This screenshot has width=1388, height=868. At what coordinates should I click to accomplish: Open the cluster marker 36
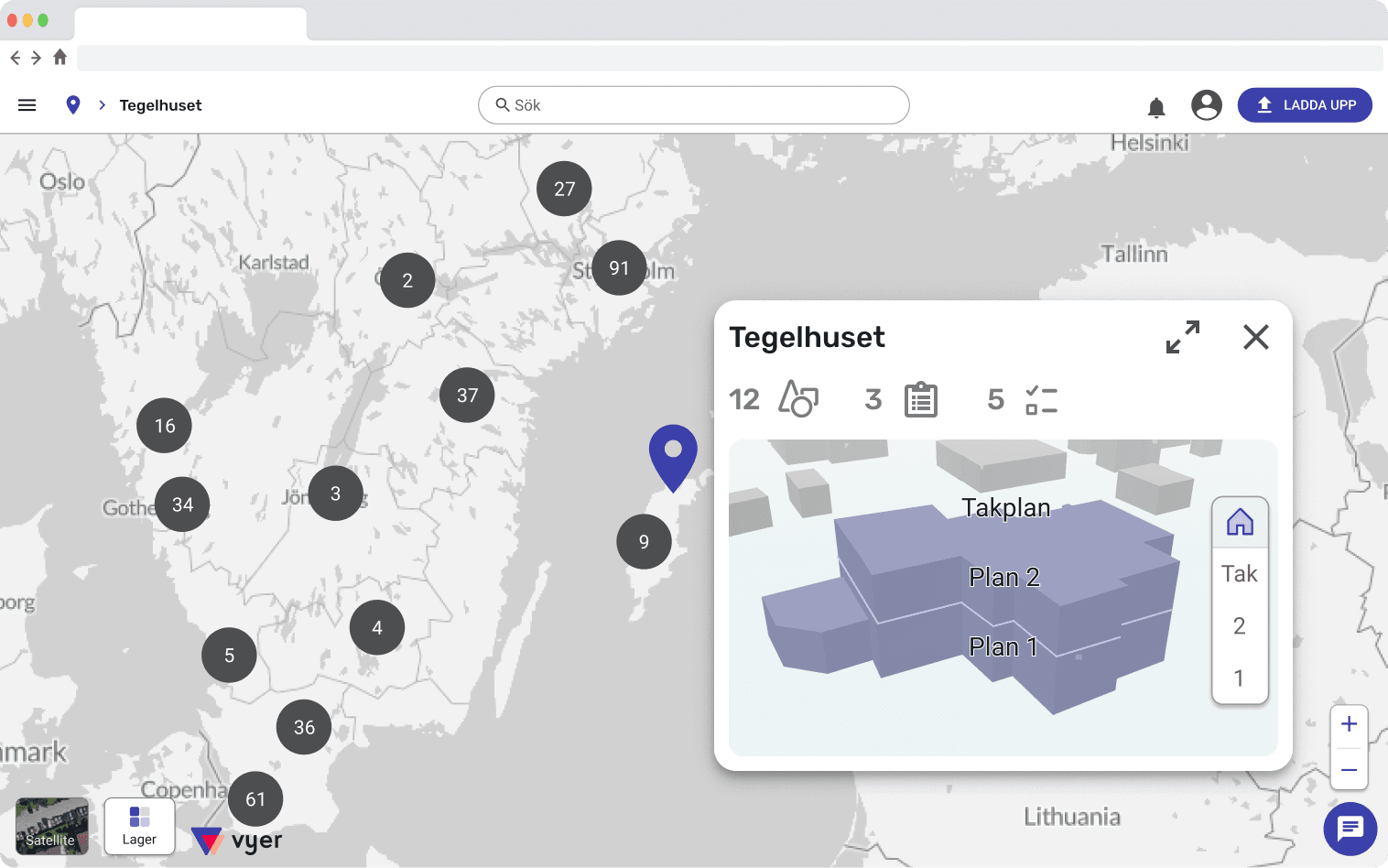tap(304, 727)
